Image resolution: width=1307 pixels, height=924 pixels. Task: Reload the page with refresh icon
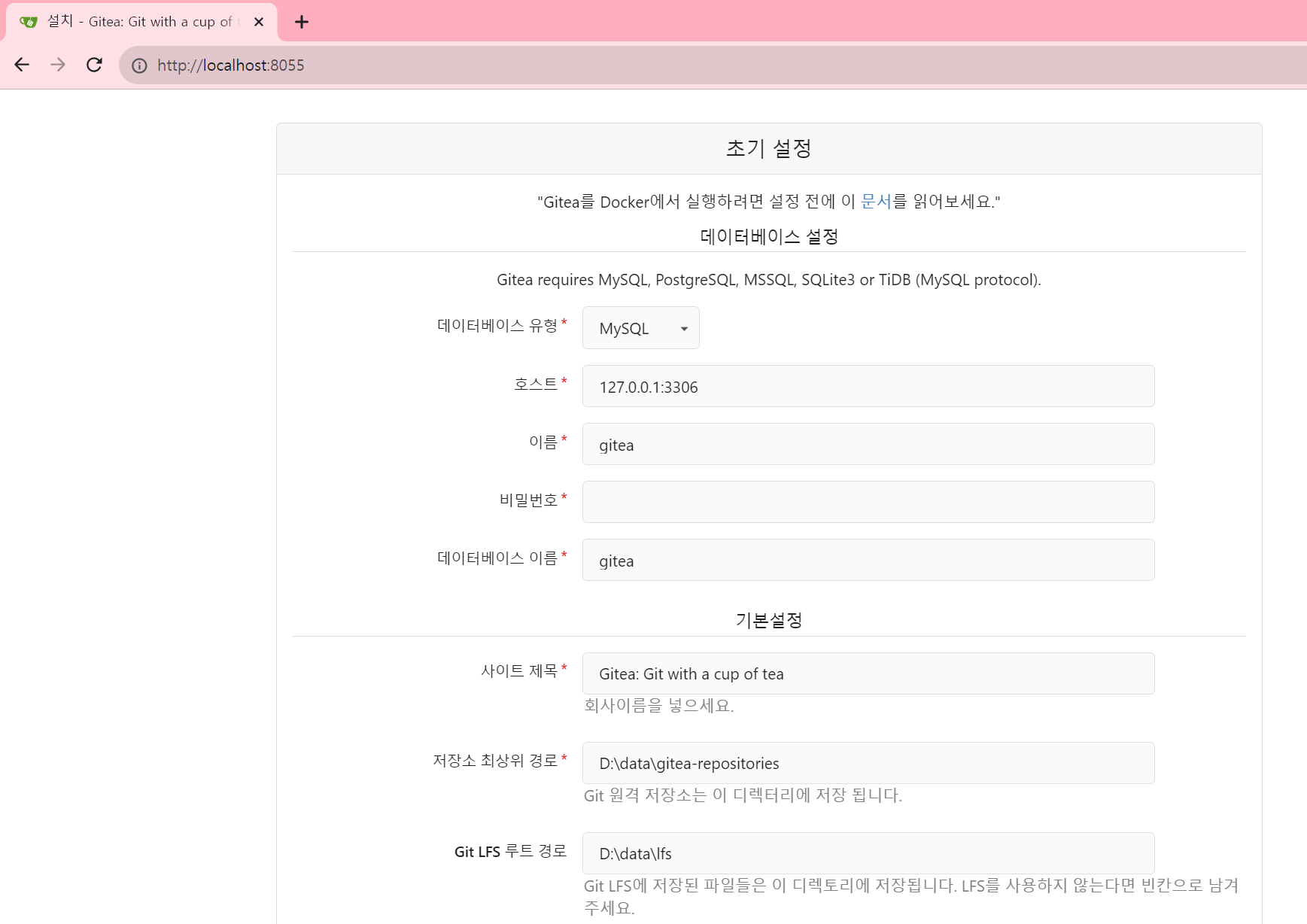pyautogui.click(x=94, y=65)
